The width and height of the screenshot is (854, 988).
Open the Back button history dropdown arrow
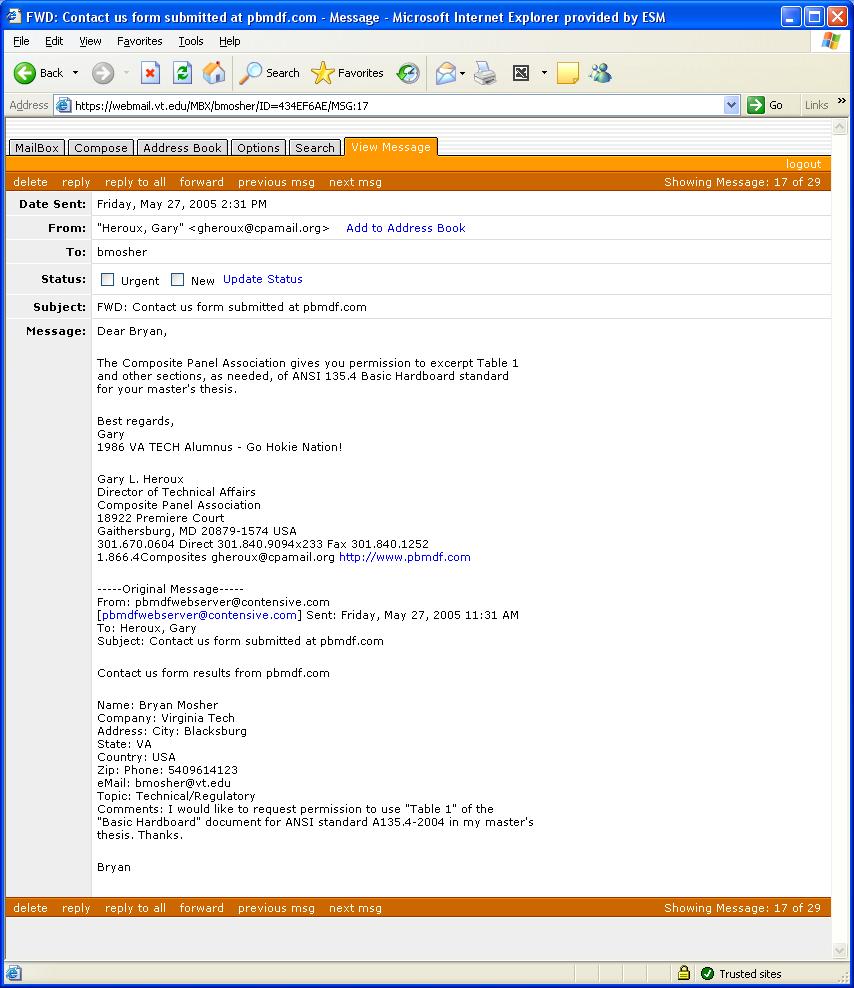pos(76,73)
